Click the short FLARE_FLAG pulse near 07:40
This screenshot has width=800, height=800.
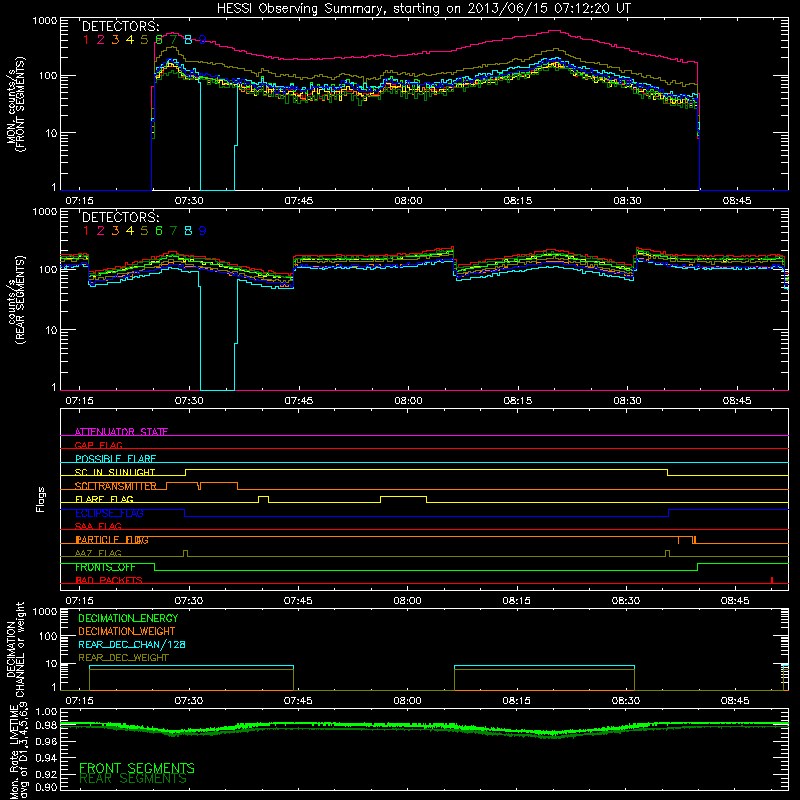click(263, 499)
